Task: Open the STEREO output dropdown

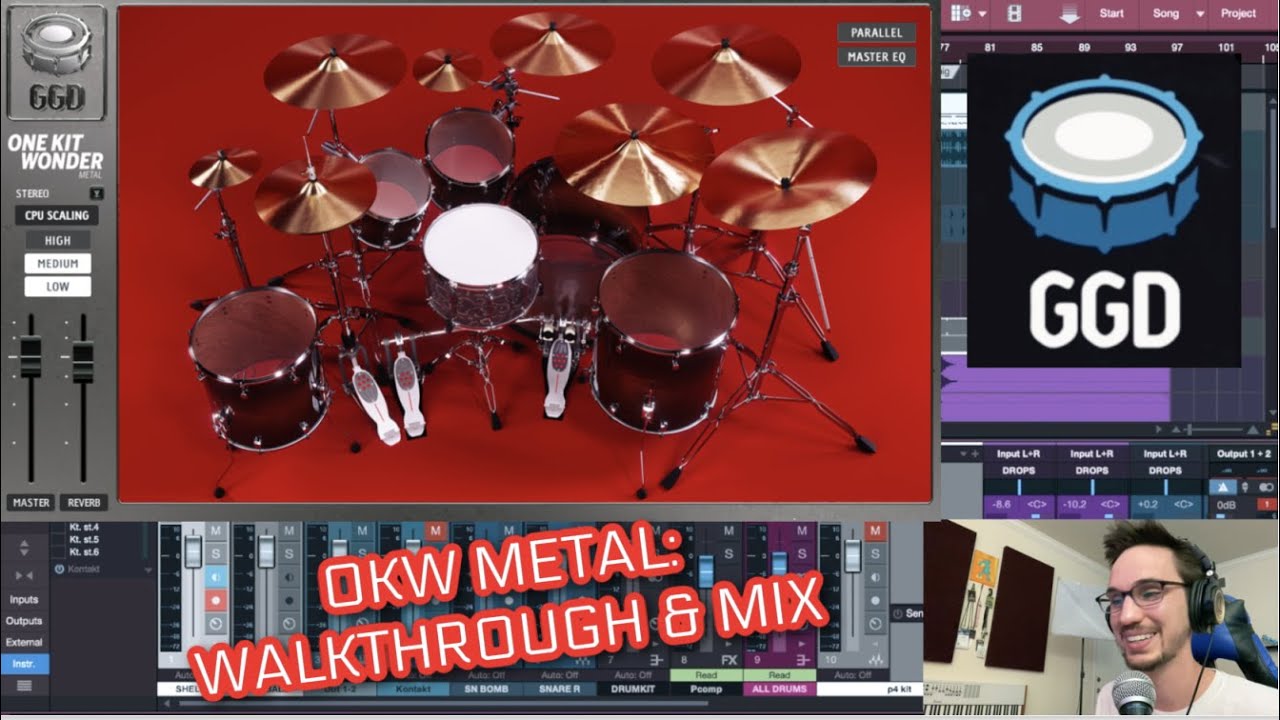Action: (x=96, y=193)
